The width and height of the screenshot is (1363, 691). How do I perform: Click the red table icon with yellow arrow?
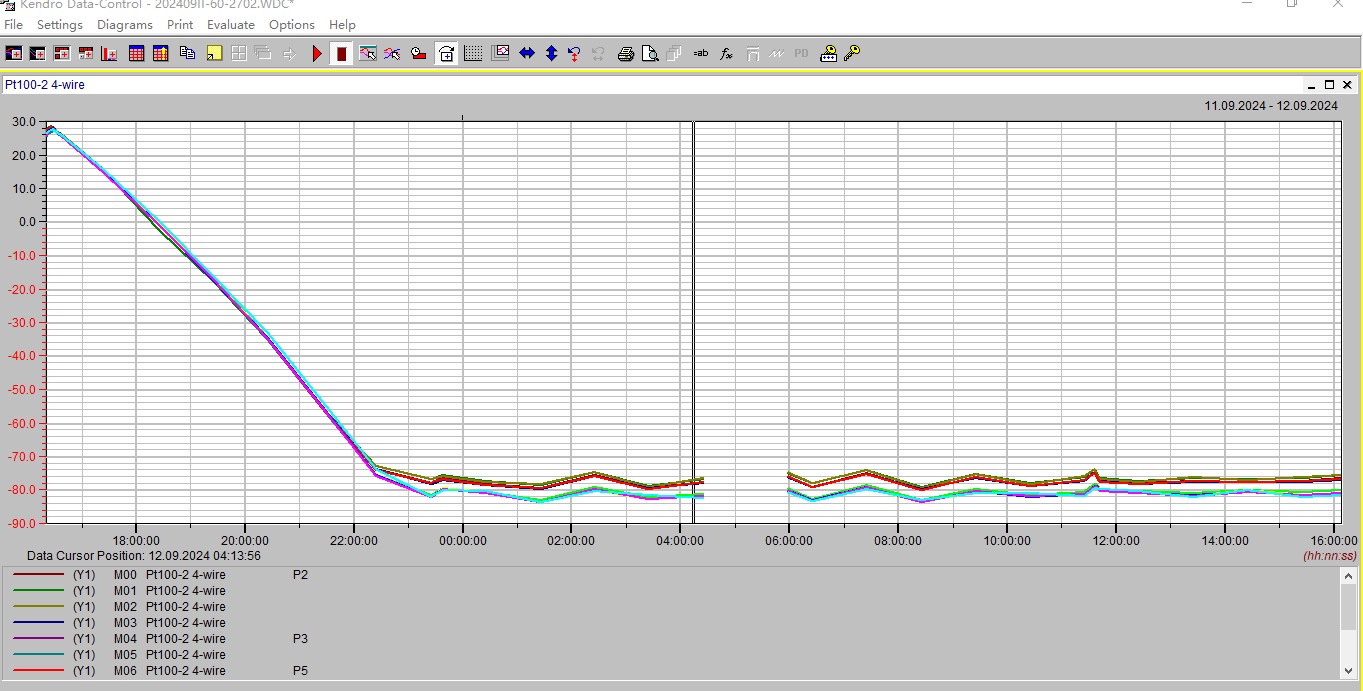click(x=160, y=54)
